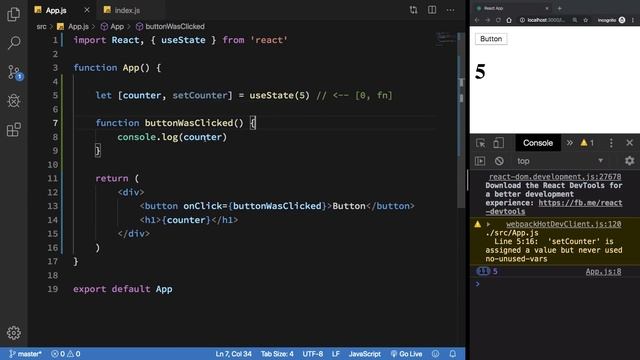
Task: Click the master branch in status bar
Action: [25, 354]
